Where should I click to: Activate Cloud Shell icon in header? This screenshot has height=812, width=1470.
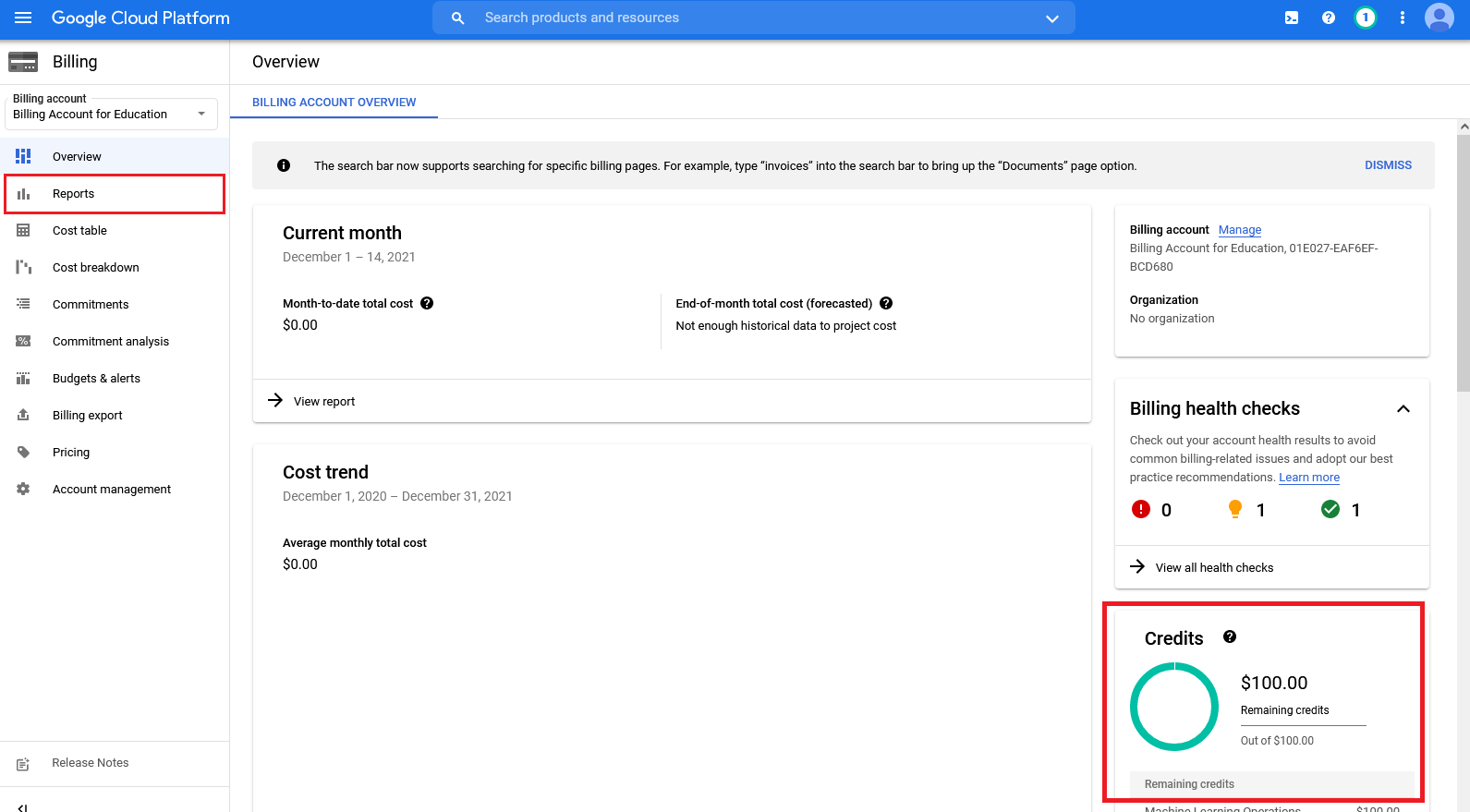click(x=1292, y=18)
